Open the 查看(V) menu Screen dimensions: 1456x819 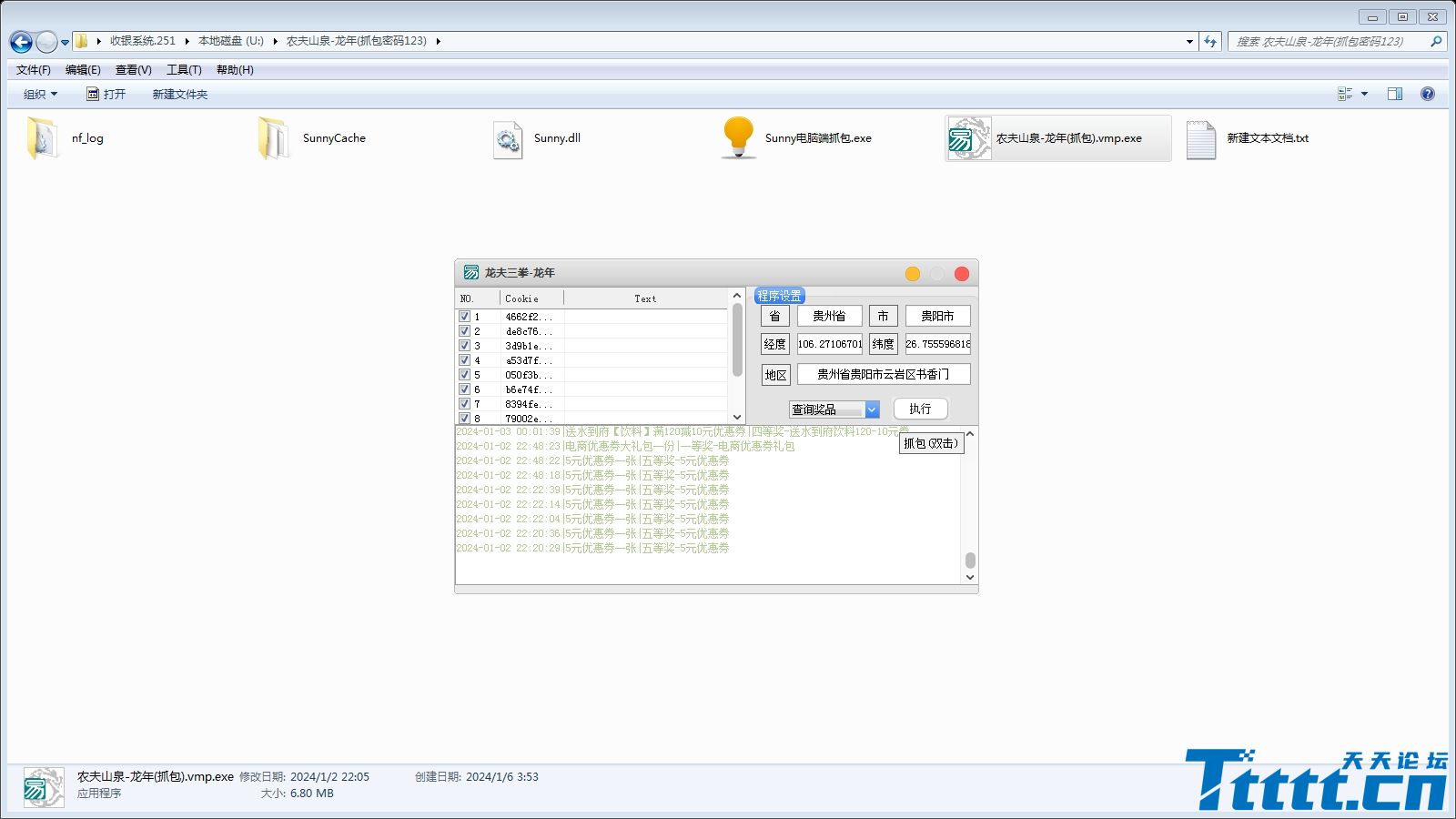pyautogui.click(x=133, y=70)
